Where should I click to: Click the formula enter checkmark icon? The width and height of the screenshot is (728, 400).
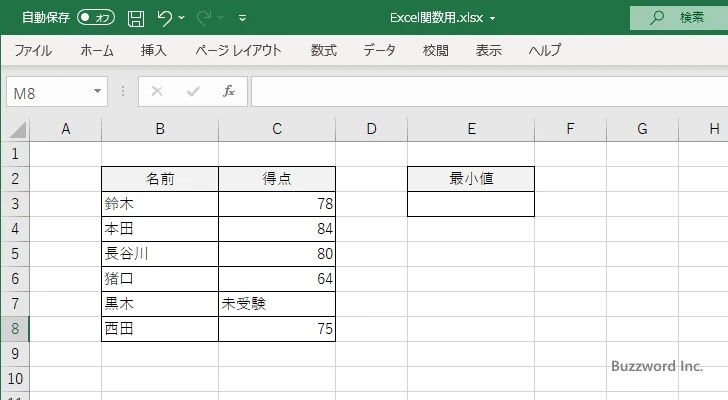pos(193,91)
